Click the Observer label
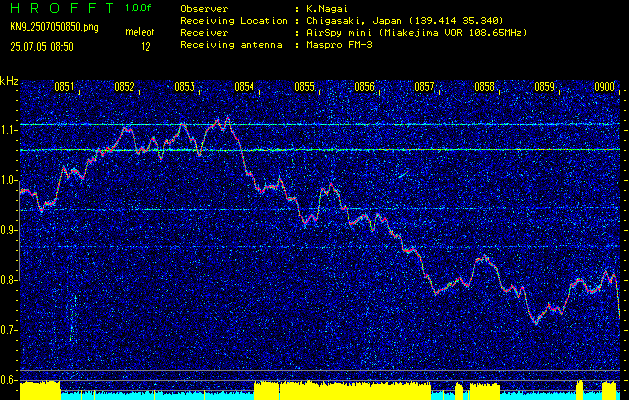629x400 pixels. coord(204,8)
